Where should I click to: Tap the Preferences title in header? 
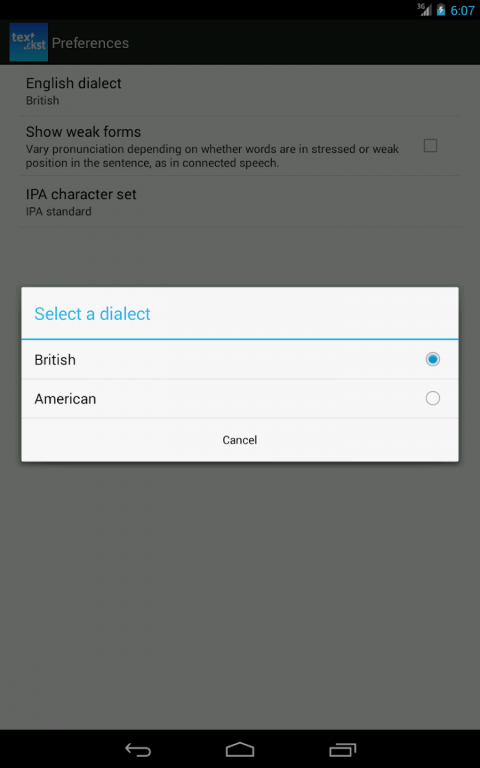click(90, 43)
